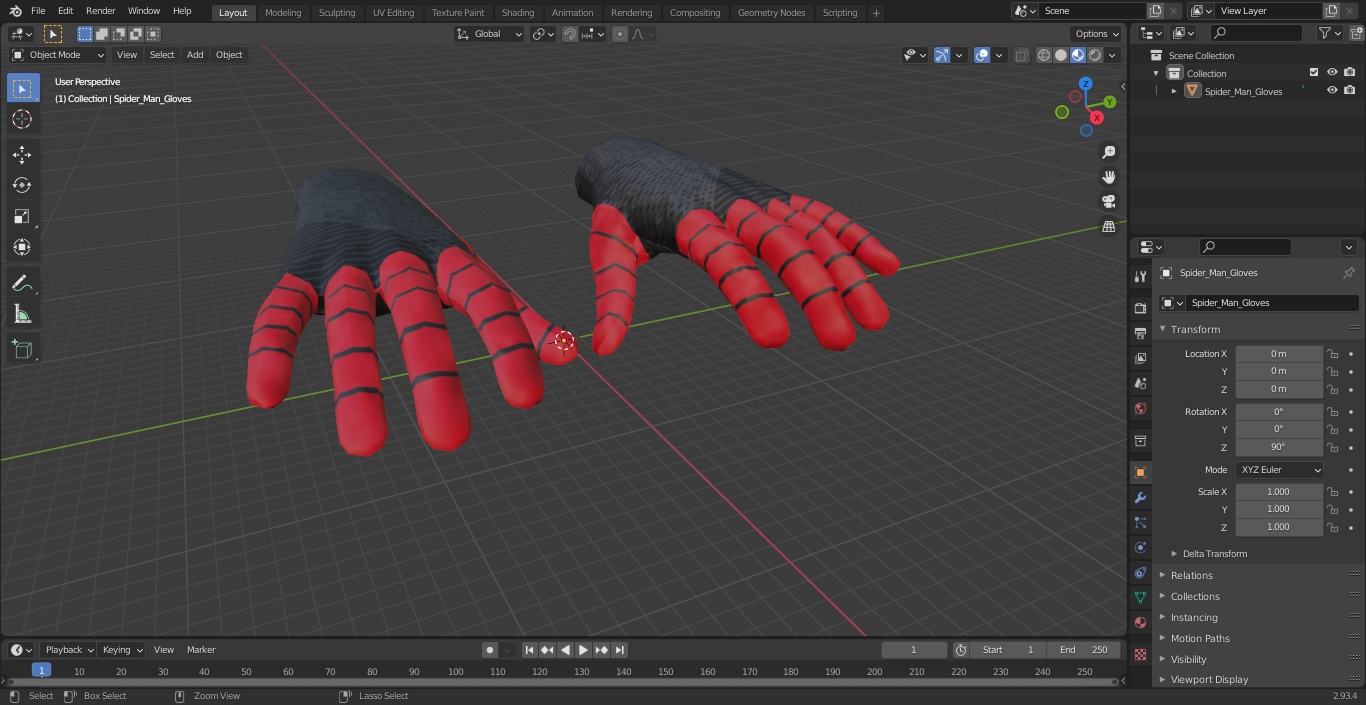
Task: Select the Move tool
Action: (22, 154)
